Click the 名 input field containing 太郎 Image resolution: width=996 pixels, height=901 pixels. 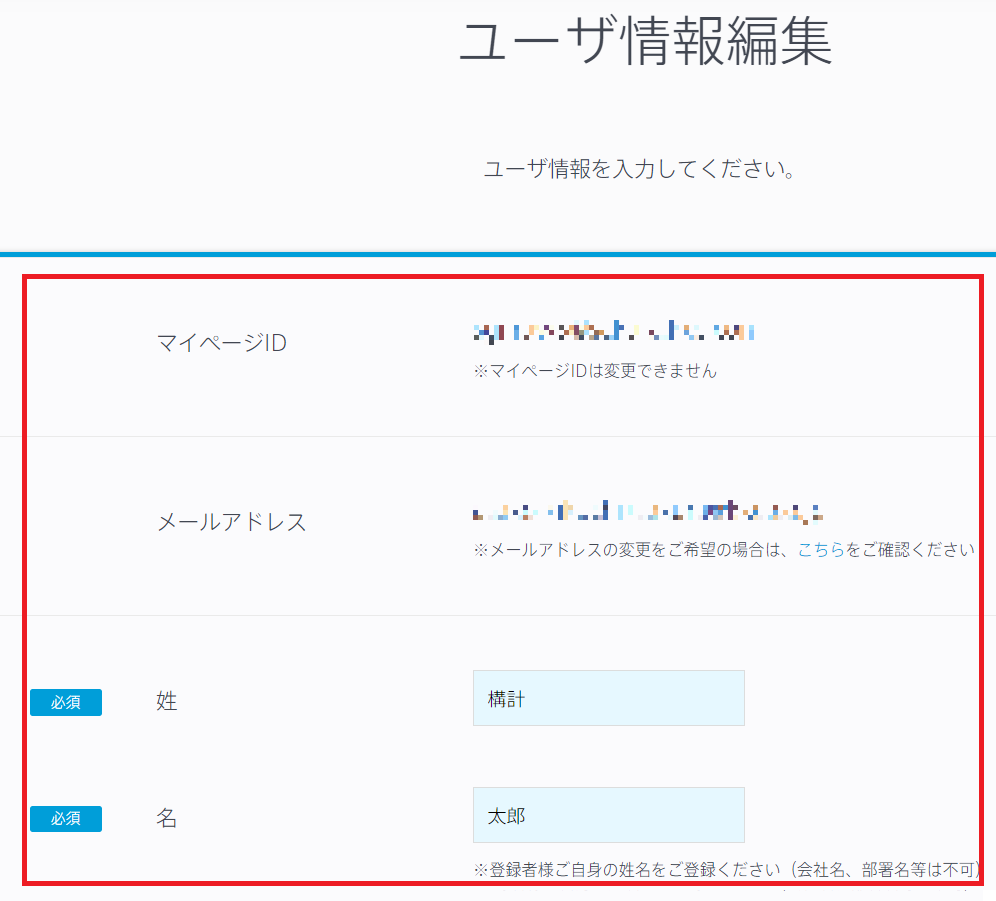point(608,815)
